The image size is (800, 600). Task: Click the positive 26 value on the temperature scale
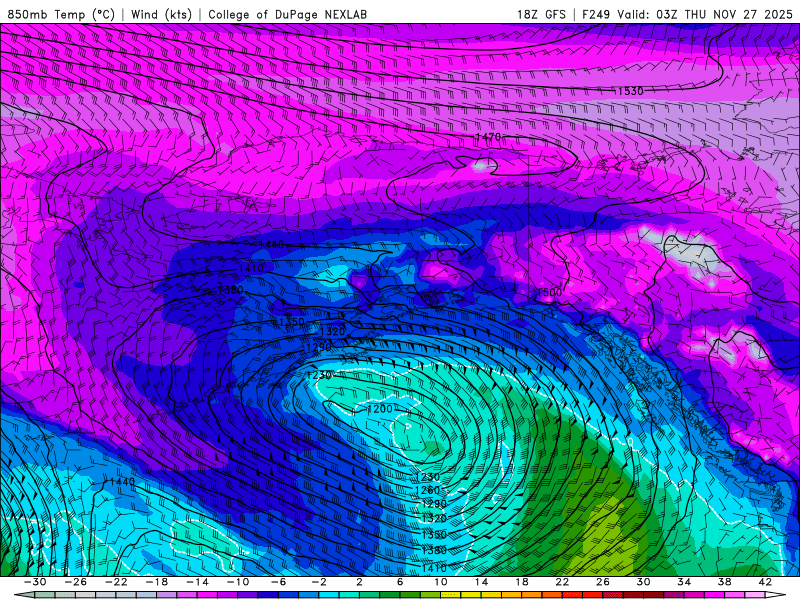[x=603, y=582]
